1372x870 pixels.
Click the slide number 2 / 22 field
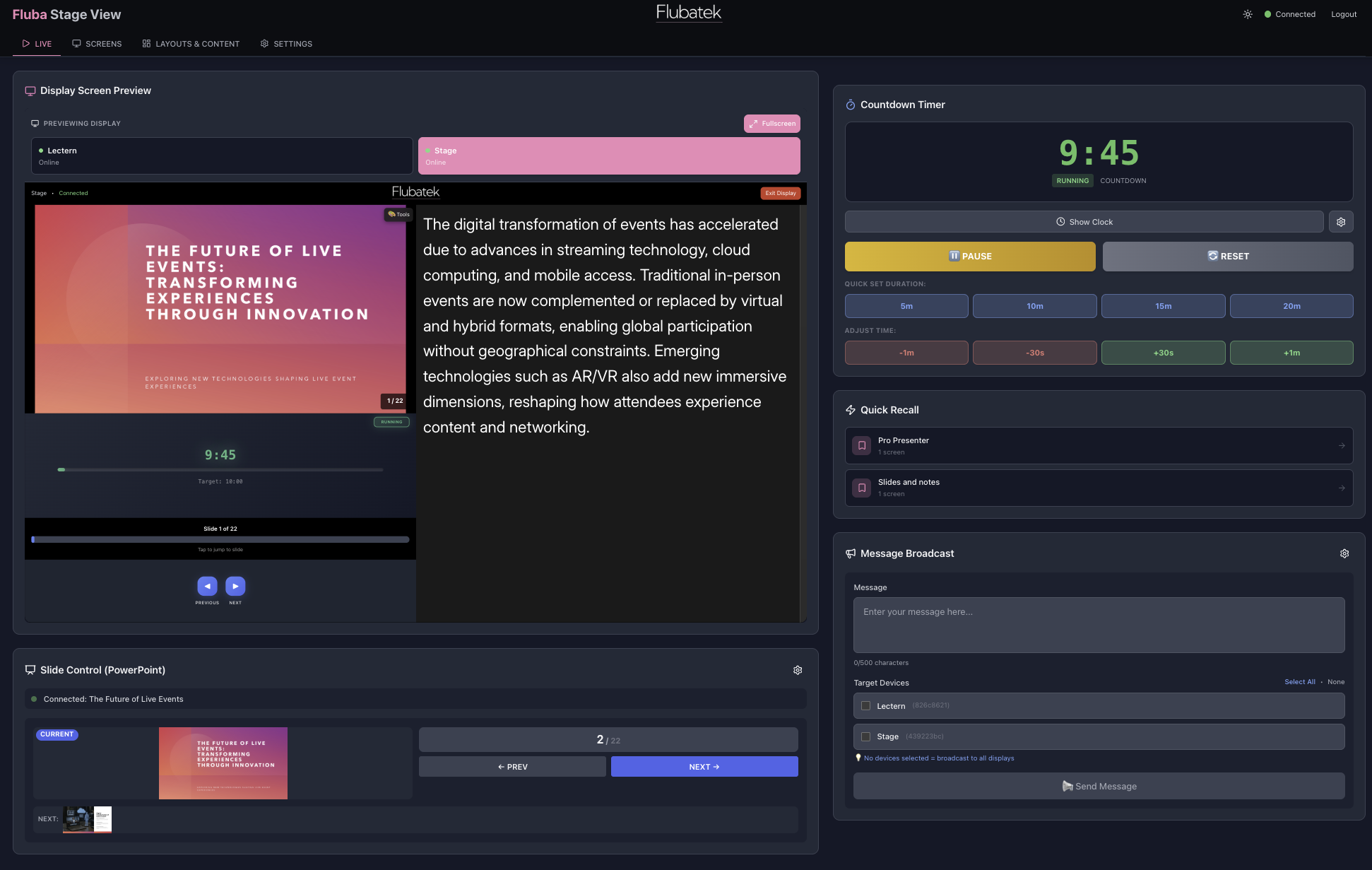(x=608, y=740)
